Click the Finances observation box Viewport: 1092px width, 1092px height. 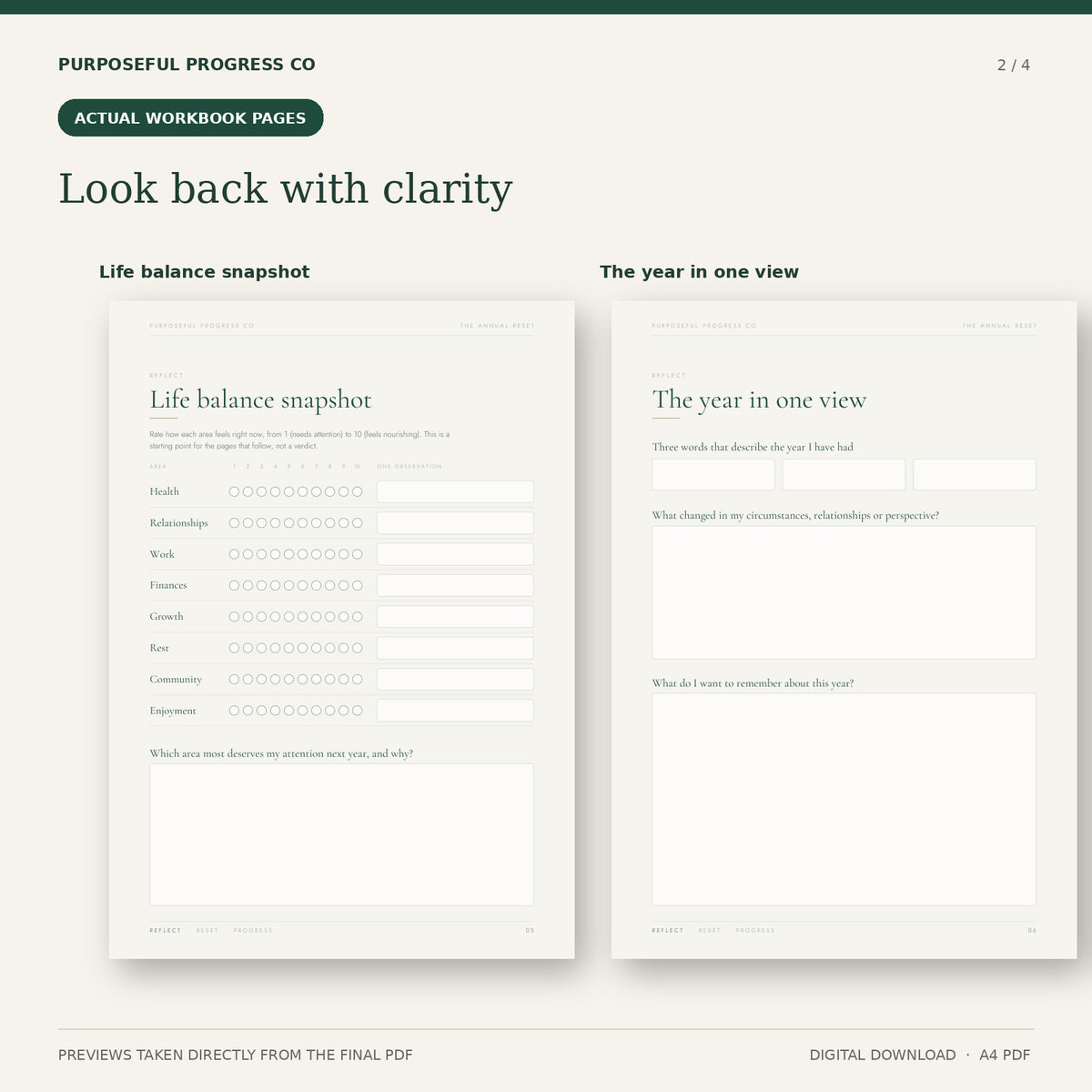(455, 585)
